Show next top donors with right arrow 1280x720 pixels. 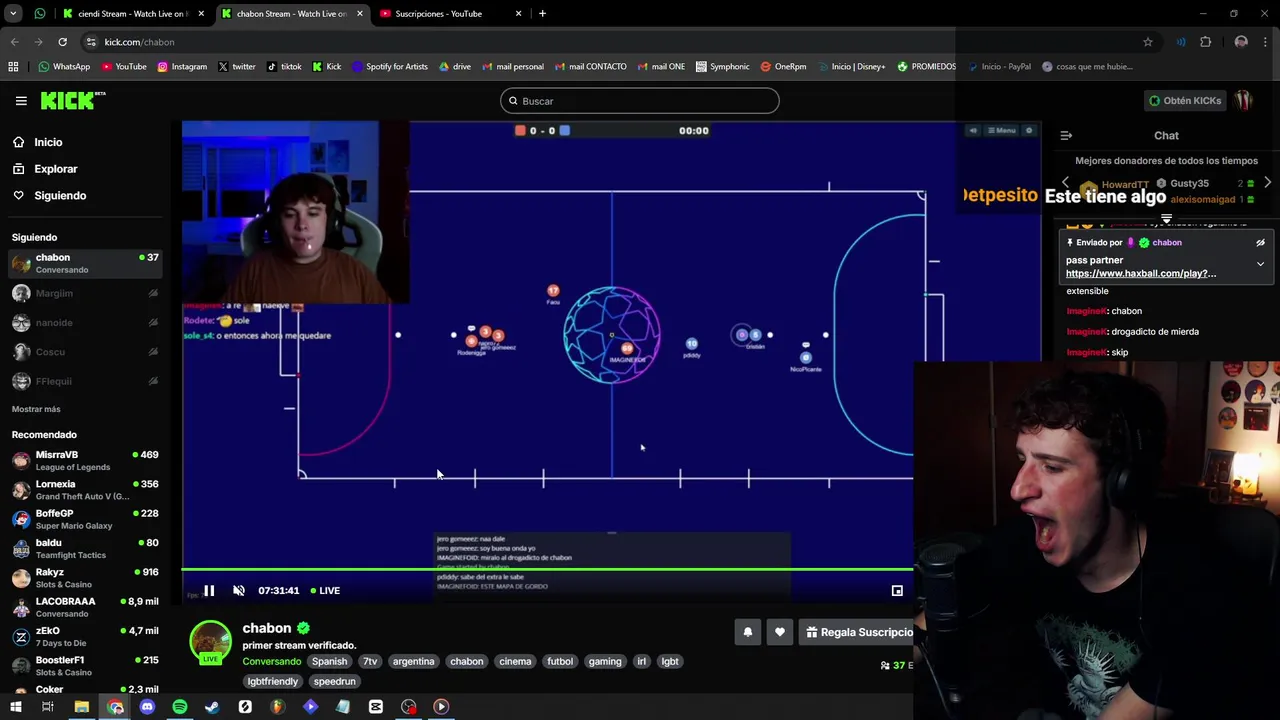(1267, 183)
